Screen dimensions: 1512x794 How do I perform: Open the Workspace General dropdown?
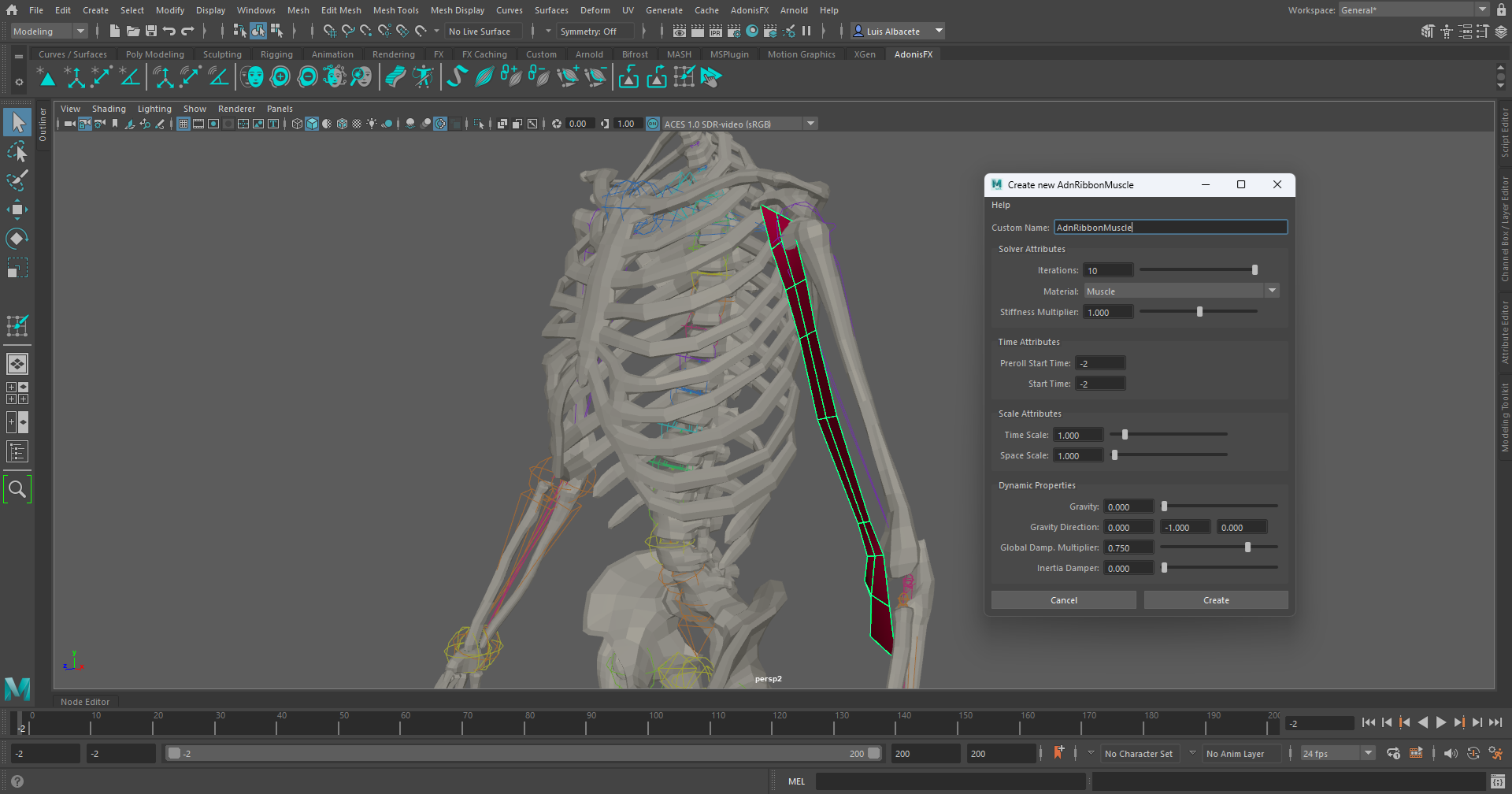(1414, 9)
